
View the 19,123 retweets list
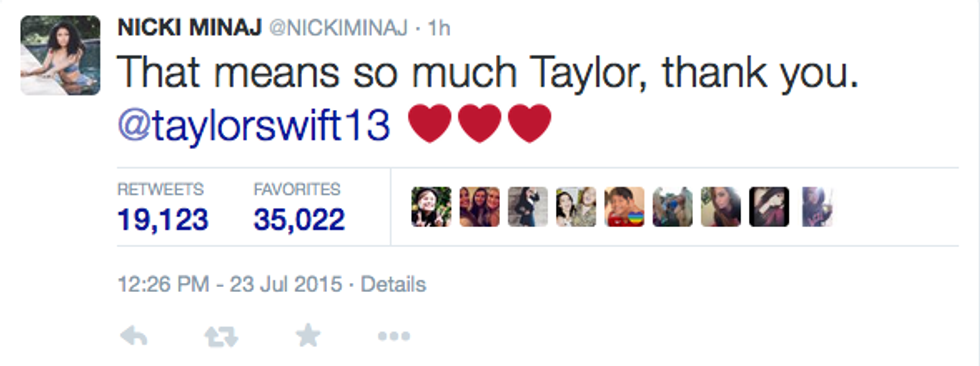pyautogui.click(x=162, y=208)
